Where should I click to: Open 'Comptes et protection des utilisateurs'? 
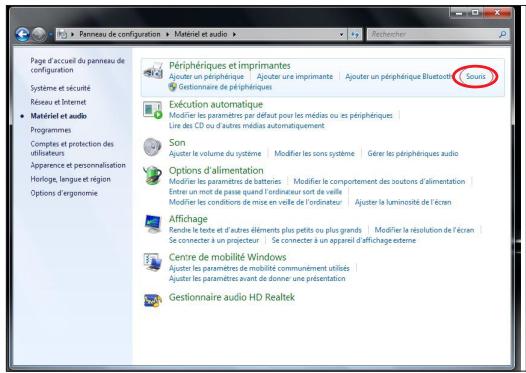(72, 148)
